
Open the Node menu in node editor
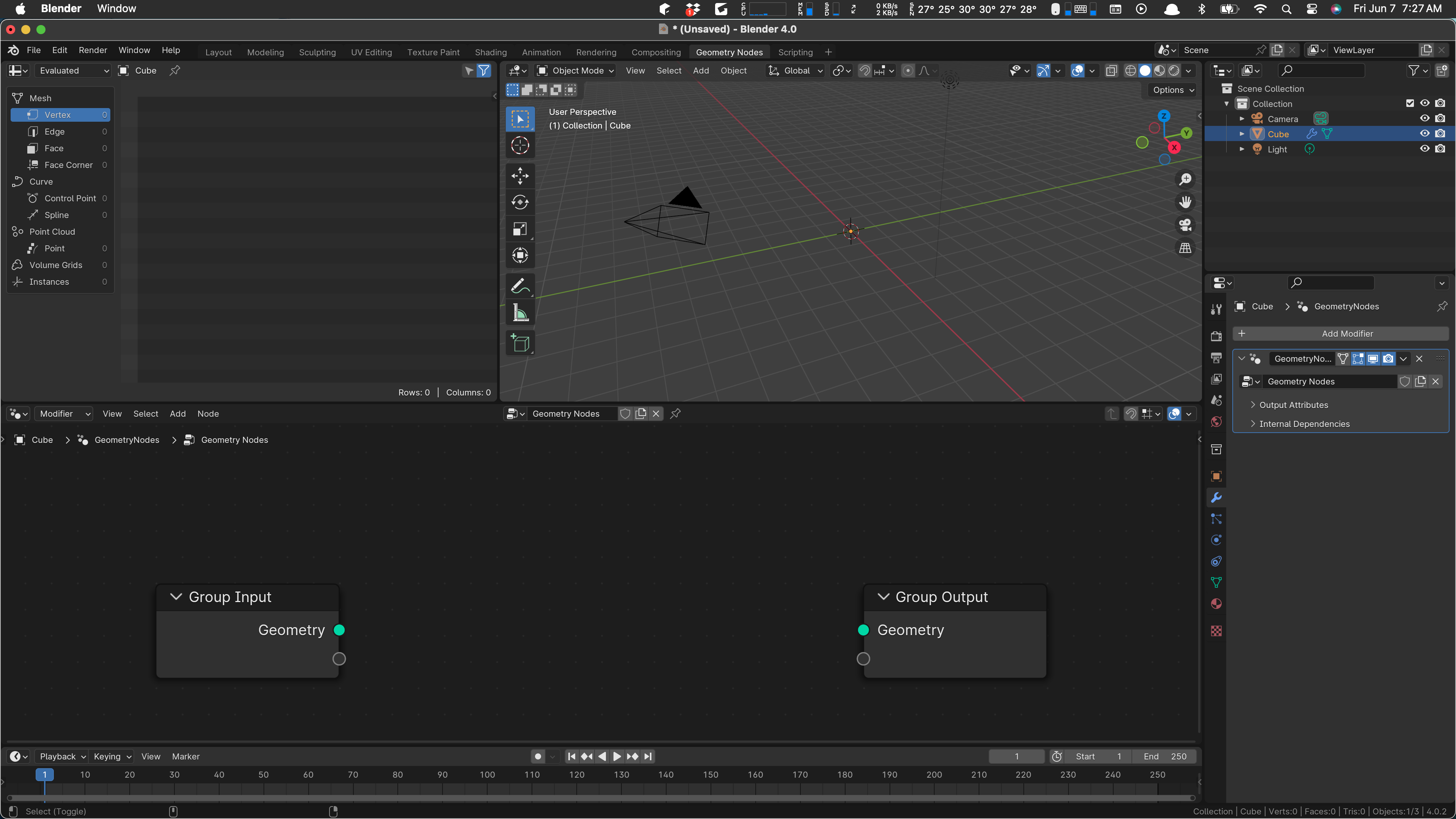point(208,414)
